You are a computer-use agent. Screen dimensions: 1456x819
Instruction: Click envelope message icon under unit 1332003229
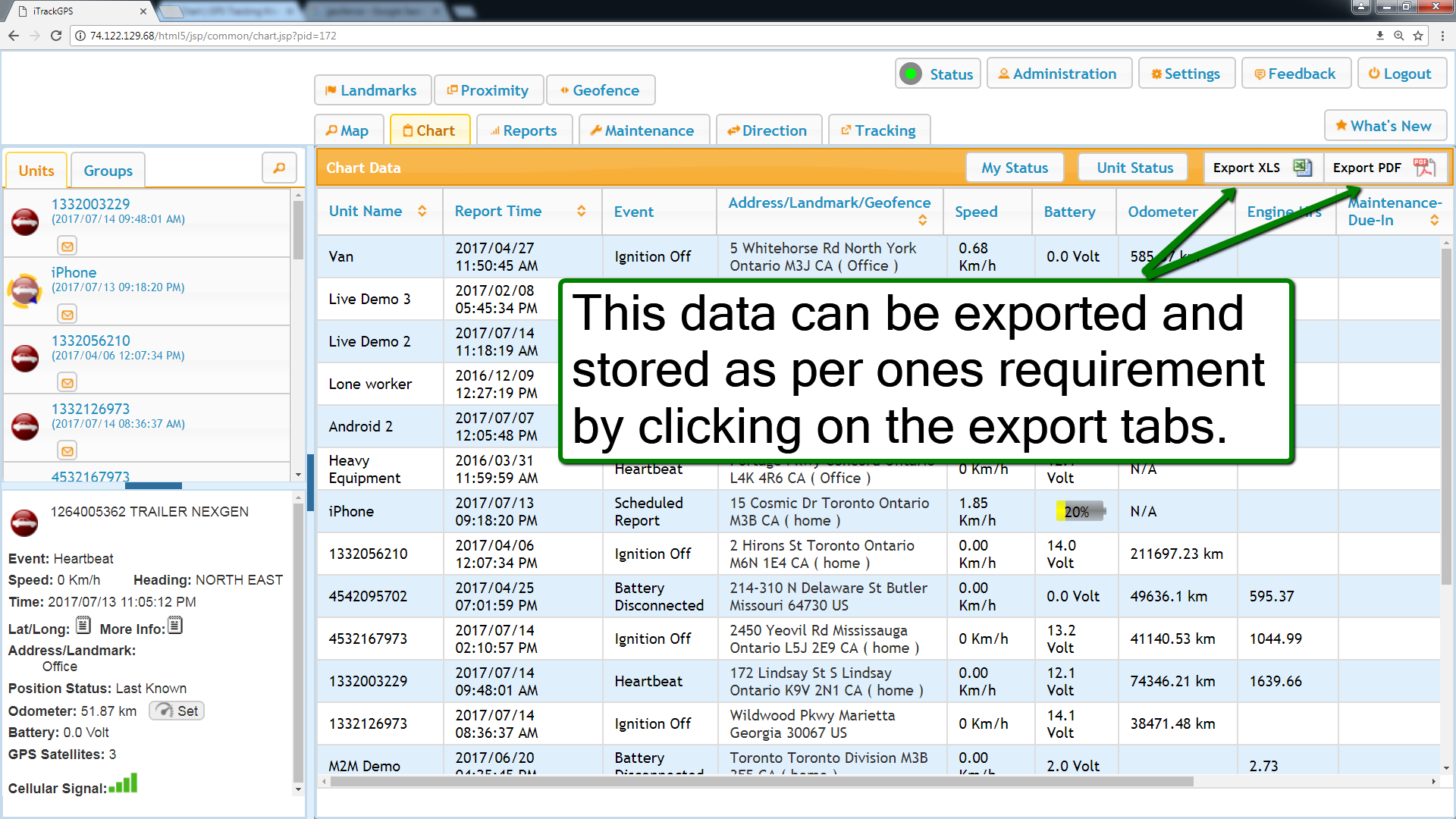67,246
